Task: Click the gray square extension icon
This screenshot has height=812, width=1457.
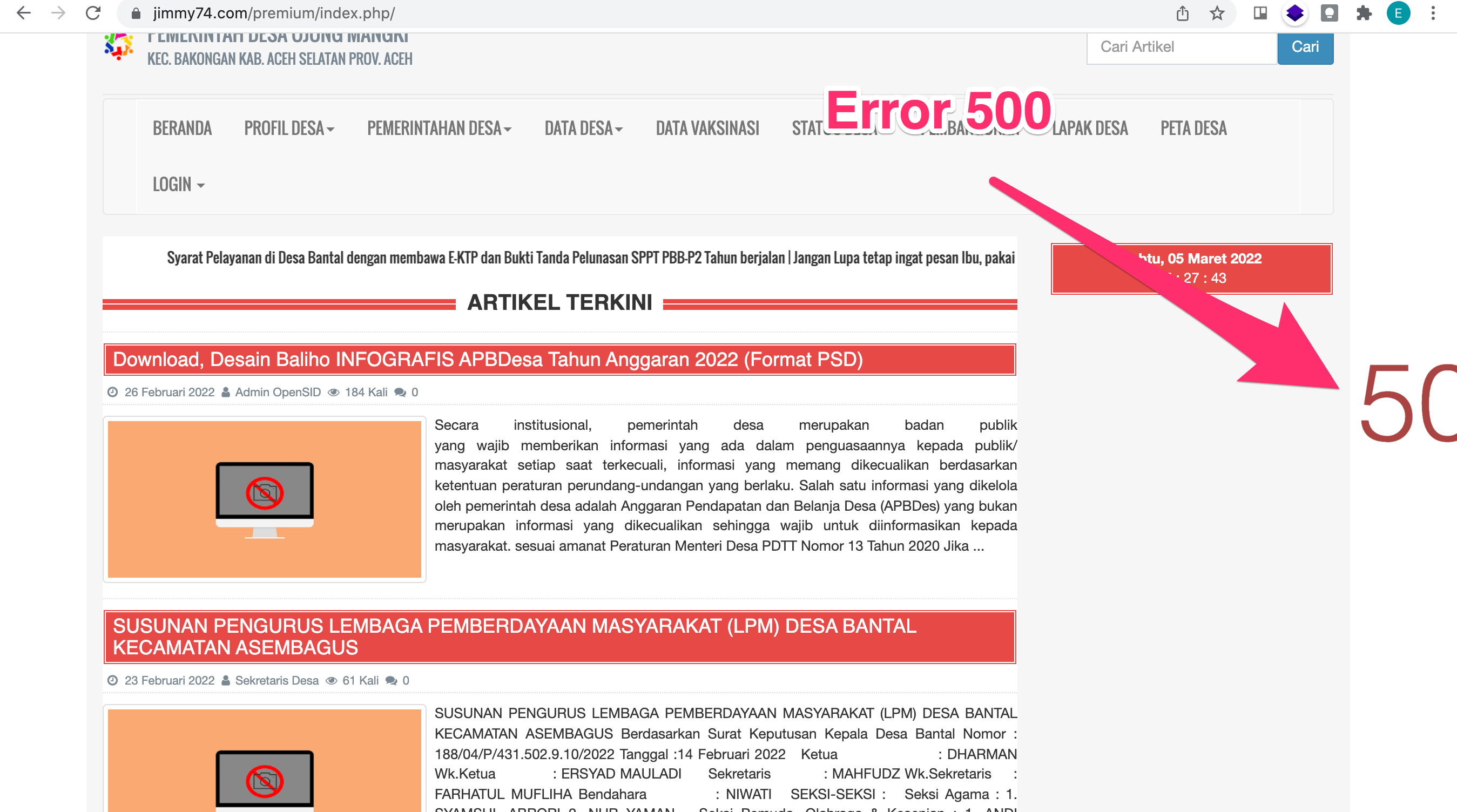Action: click(1329, 13)
